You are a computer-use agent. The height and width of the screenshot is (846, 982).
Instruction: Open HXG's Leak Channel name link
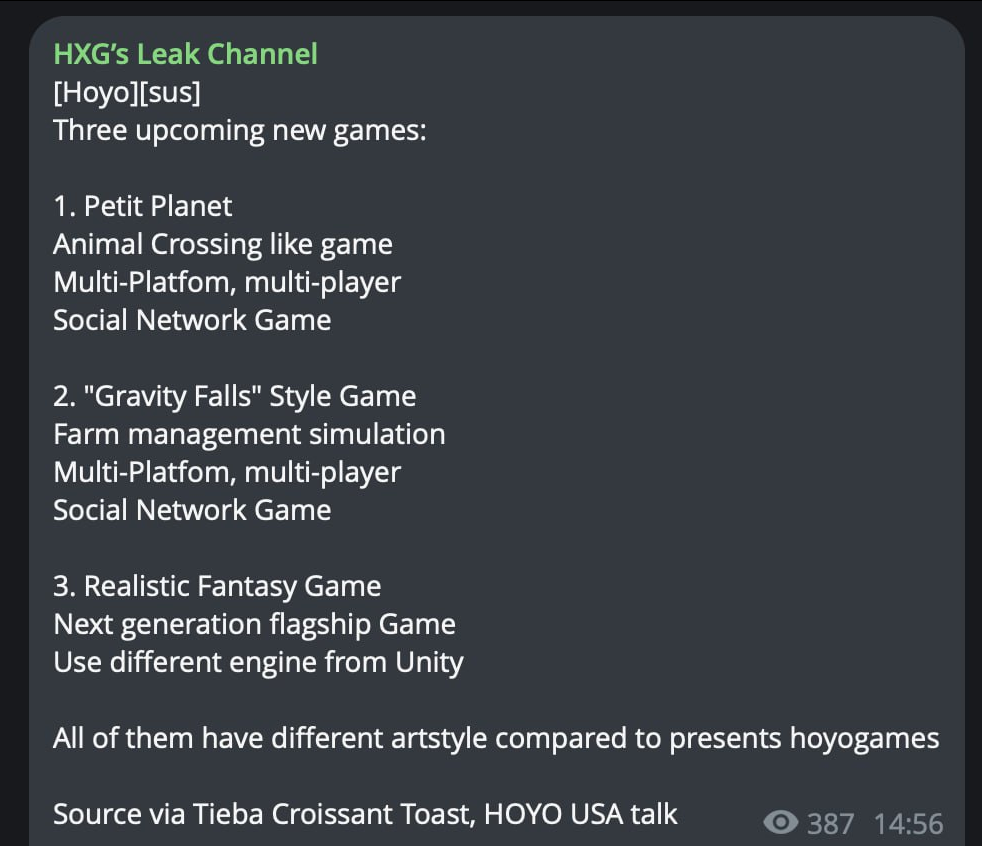tap(185, 53)
